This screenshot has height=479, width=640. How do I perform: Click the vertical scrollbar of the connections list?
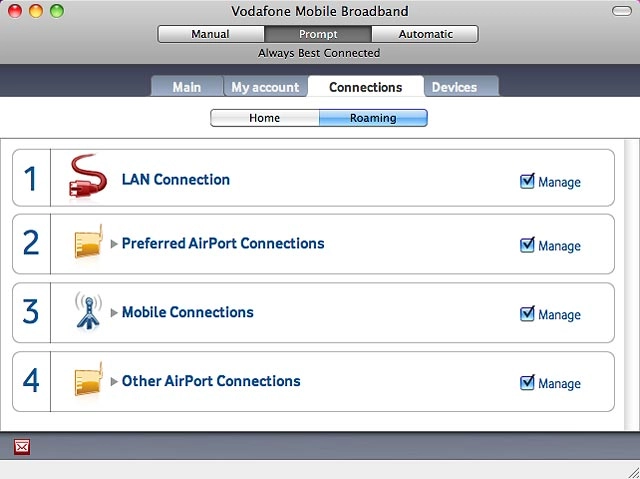[x=631, y=284]
